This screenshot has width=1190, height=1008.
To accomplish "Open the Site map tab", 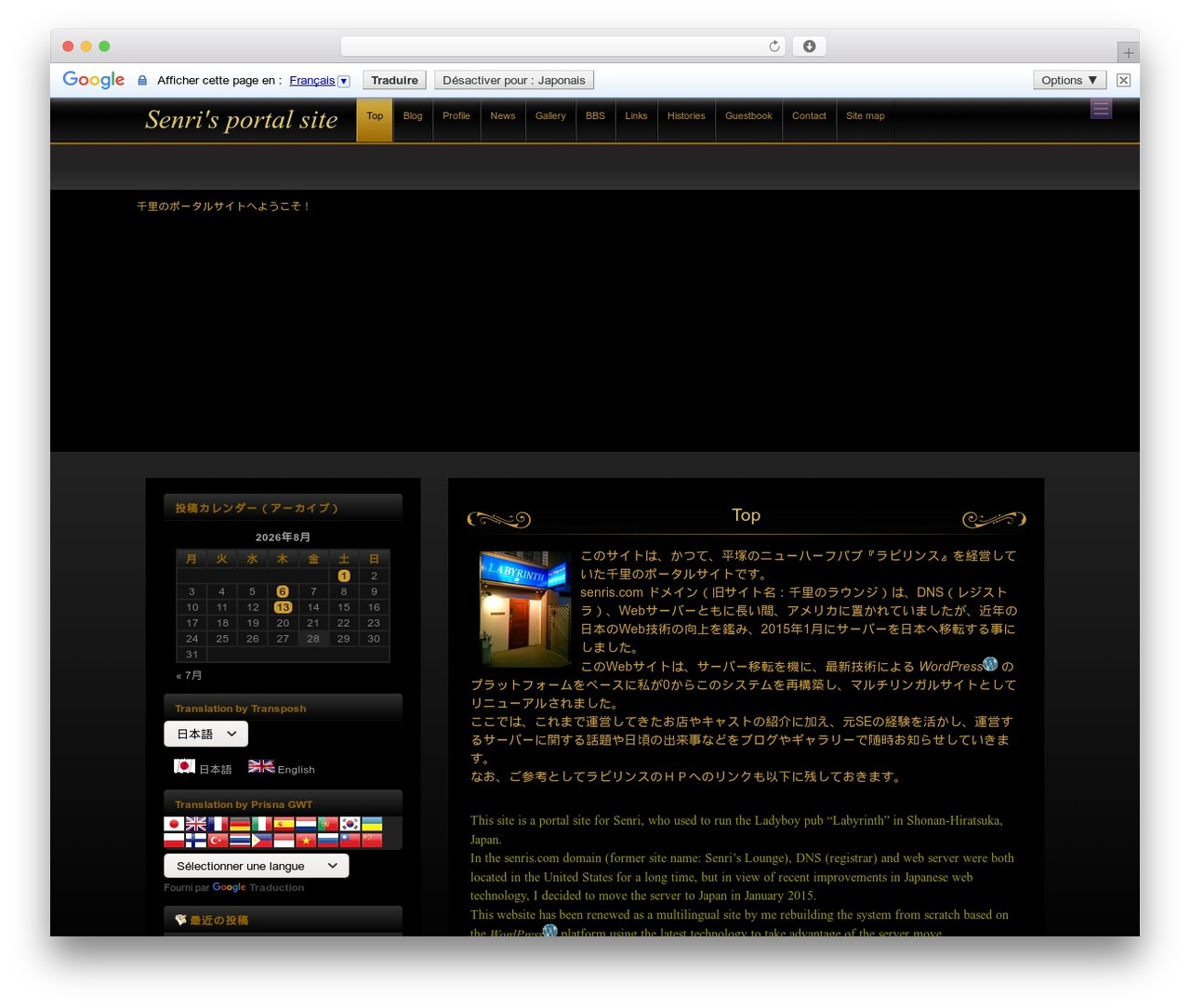I will (866, 119).
